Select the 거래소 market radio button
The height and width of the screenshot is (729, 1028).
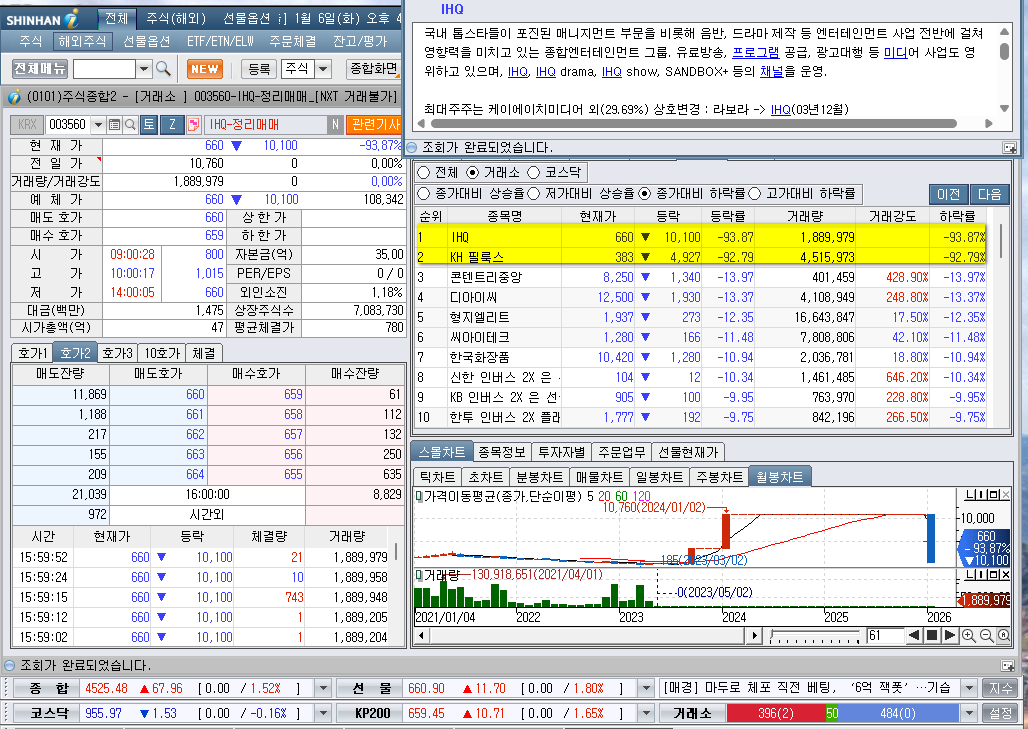[473, 172]
